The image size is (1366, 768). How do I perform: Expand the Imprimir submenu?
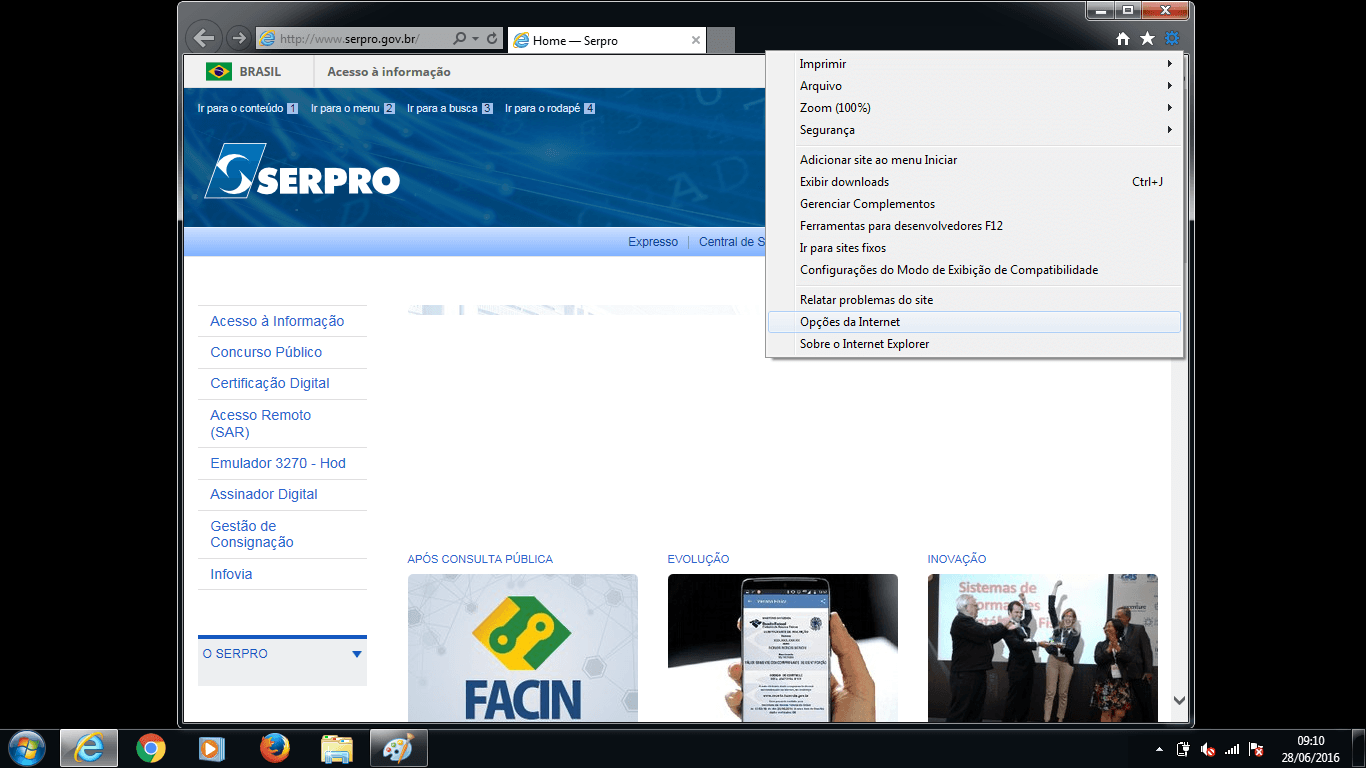click(x=975, y=64)
